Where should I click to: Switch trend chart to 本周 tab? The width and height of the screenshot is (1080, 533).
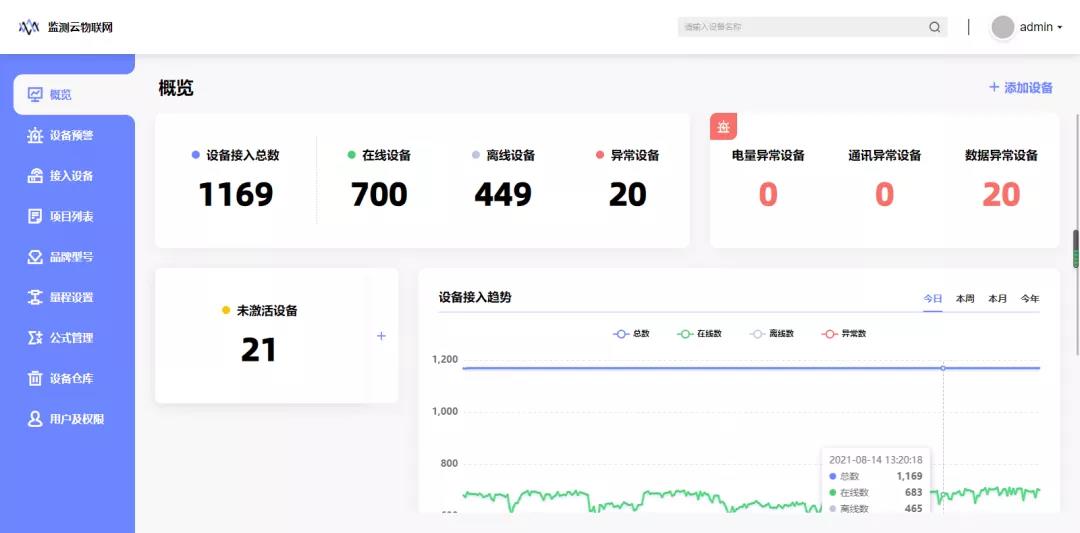[965, 299]
